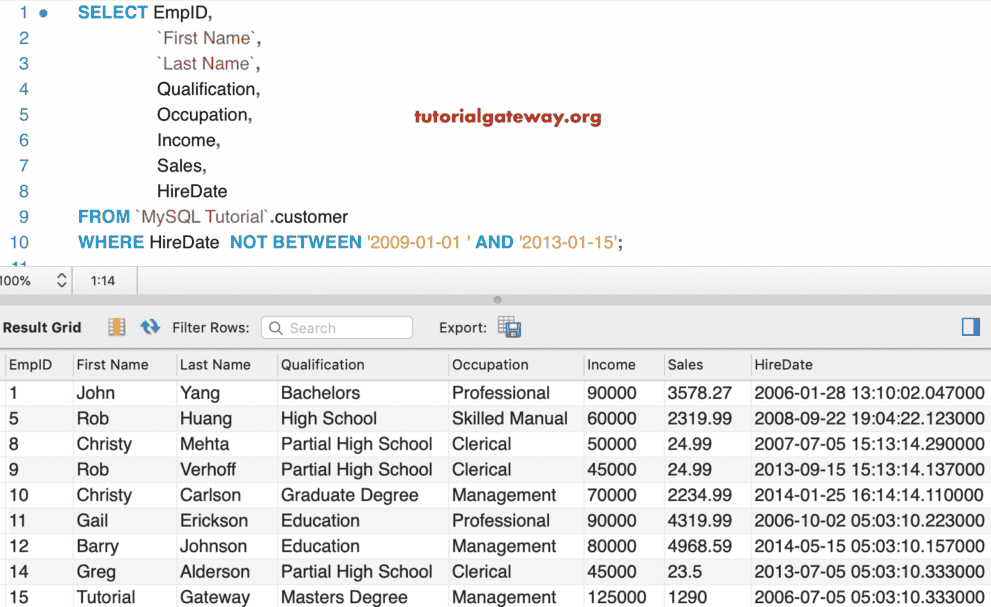991x607 pixels.
Task: Select the Sales cell '2319.99'
Action: pos(700,419)
